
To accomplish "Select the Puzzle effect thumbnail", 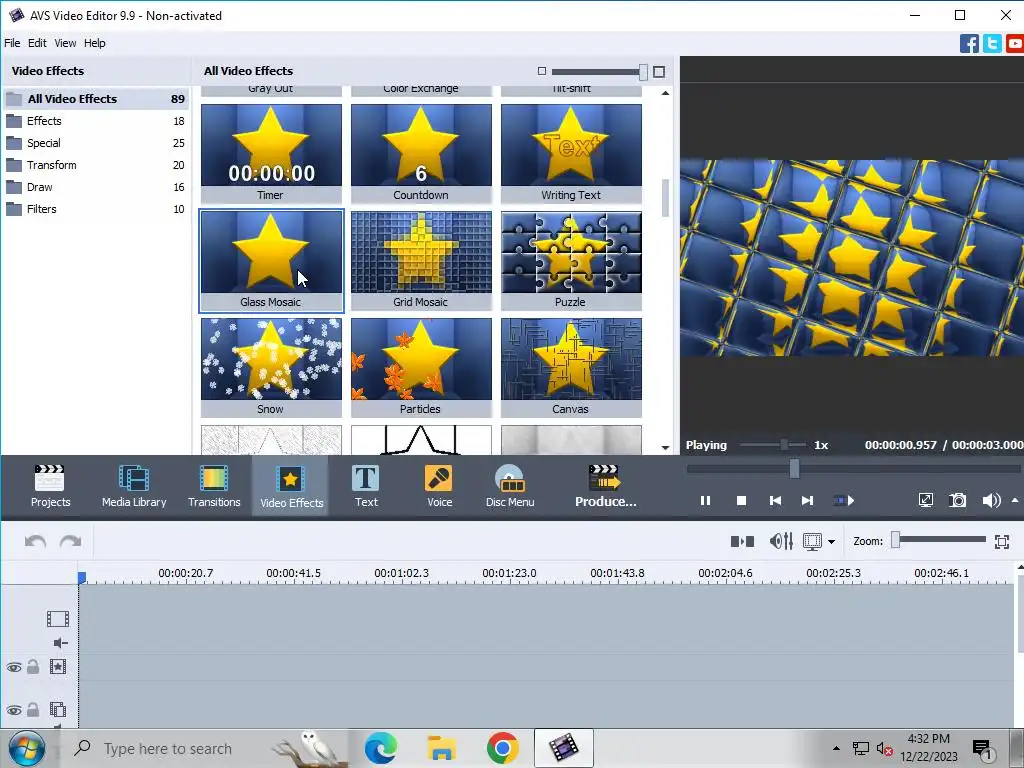I will pyautogui.click(x=571, y=261).
